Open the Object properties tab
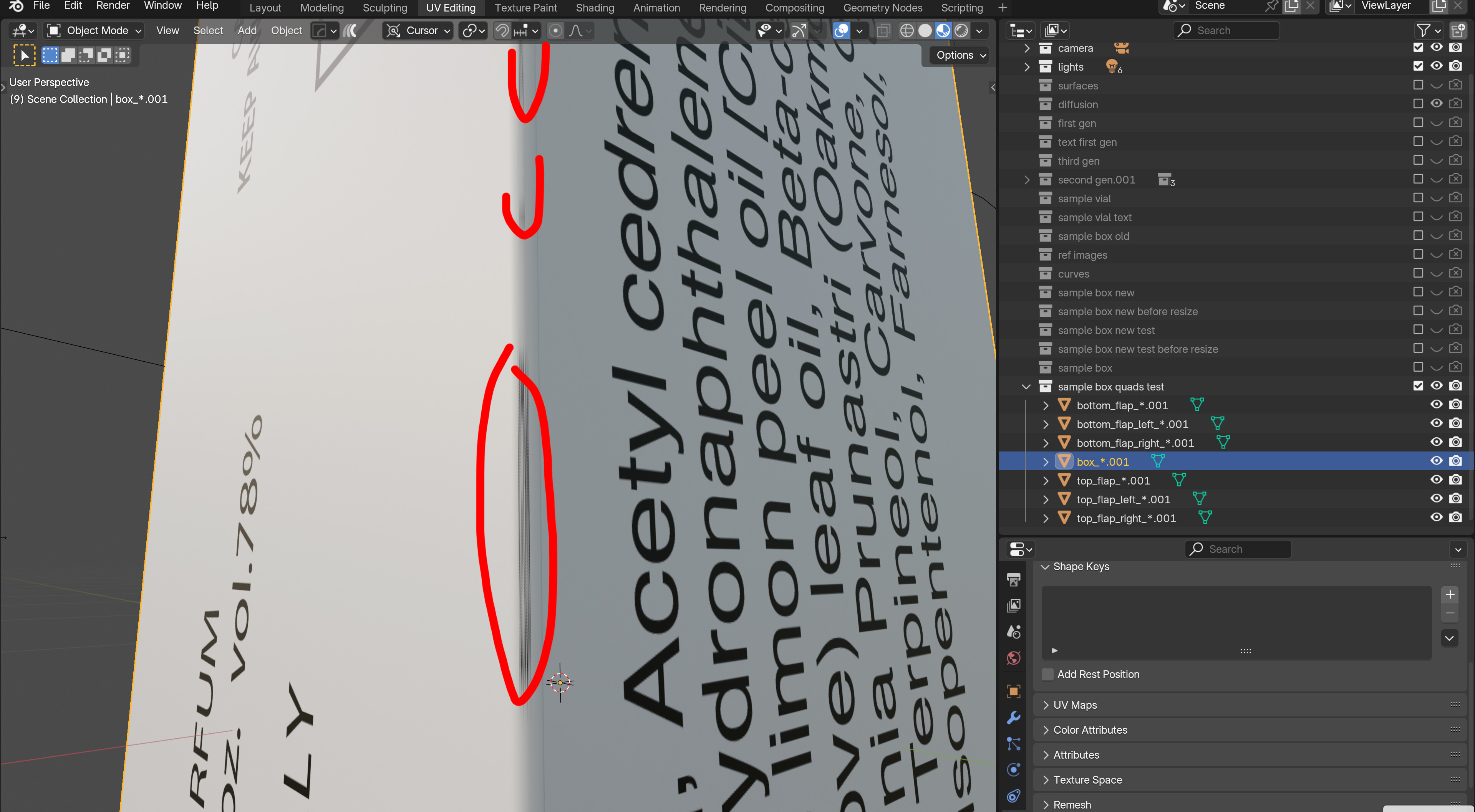The height and width of the screenshot is (812, 1475). [1013, 691]
